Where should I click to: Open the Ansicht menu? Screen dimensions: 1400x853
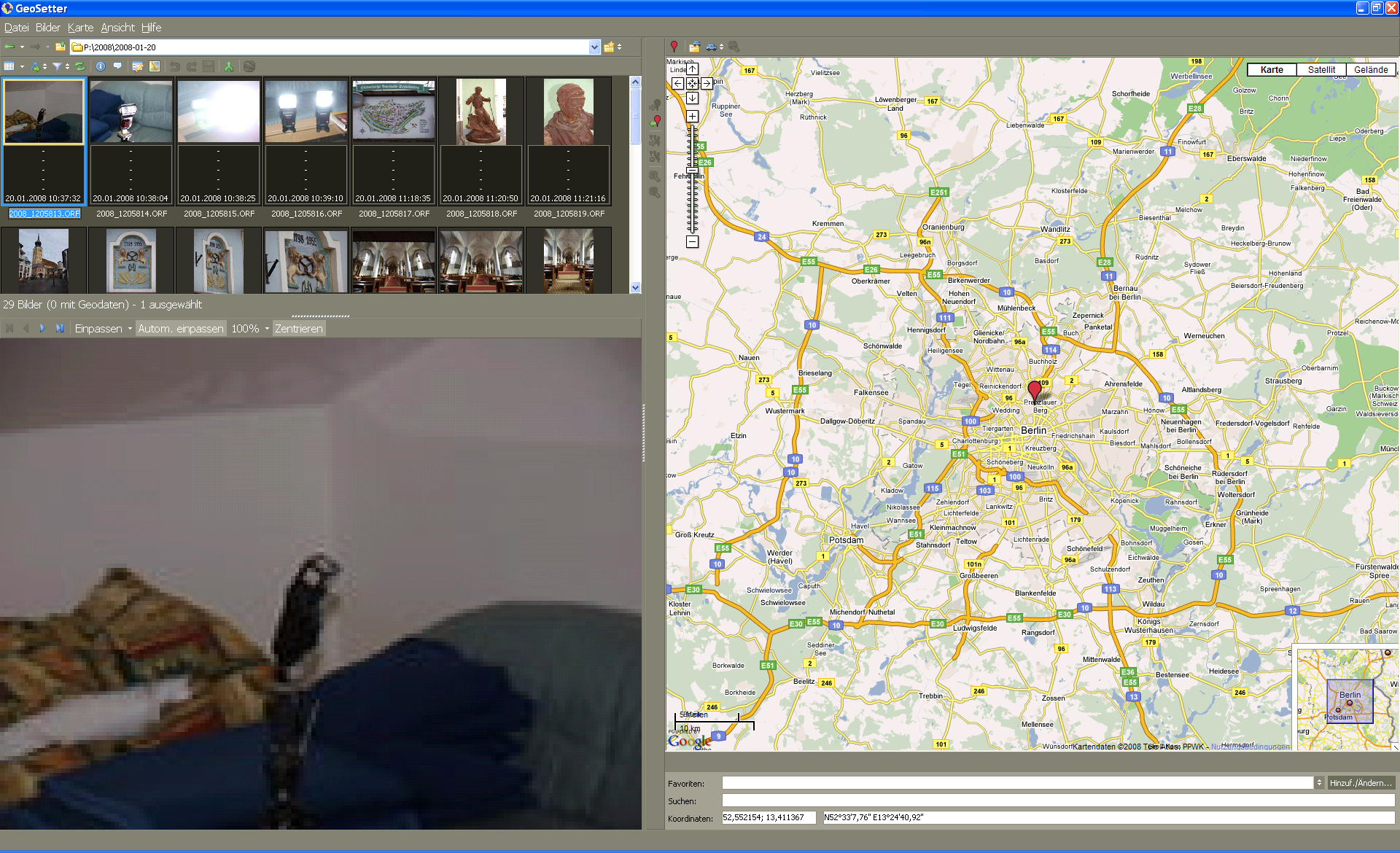117,28
